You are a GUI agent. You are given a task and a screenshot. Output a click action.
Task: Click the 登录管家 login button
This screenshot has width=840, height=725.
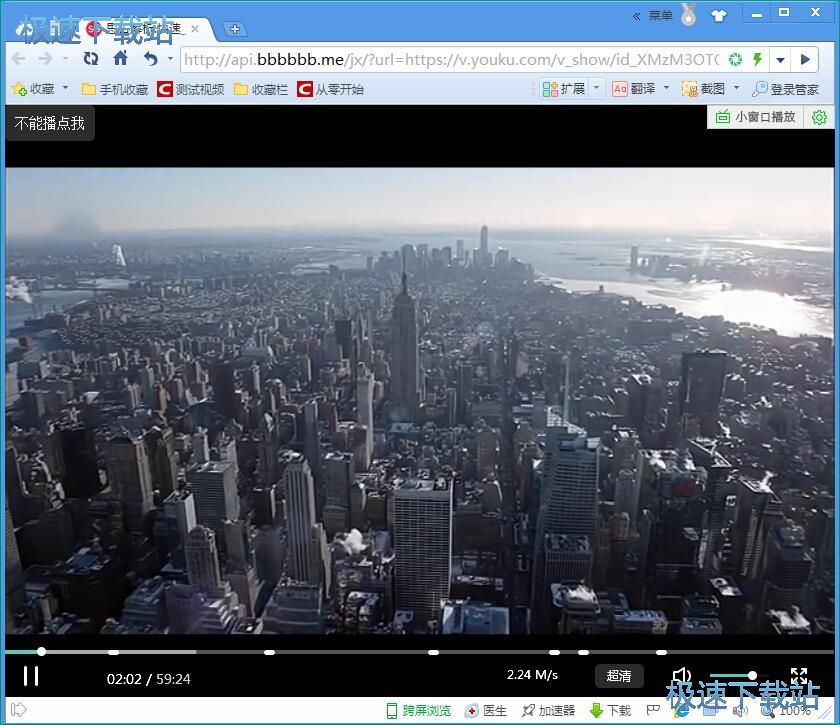coord(786,89)
